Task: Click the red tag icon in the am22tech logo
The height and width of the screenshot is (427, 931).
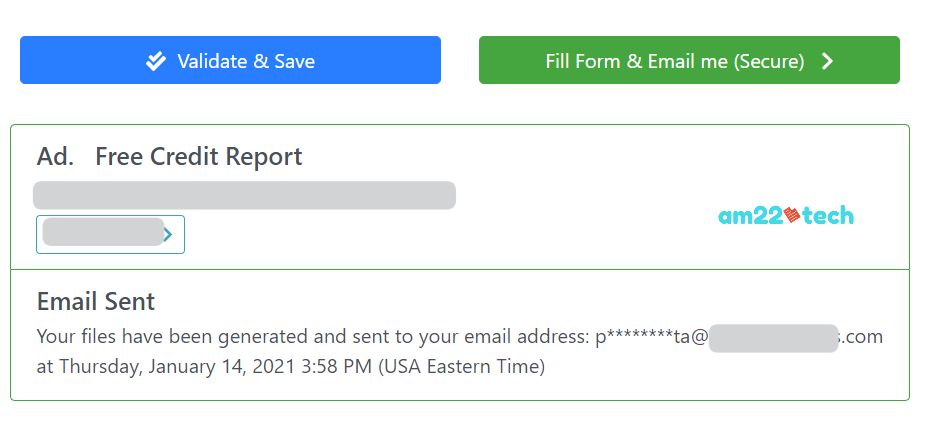Action: (x=791, y=214)
